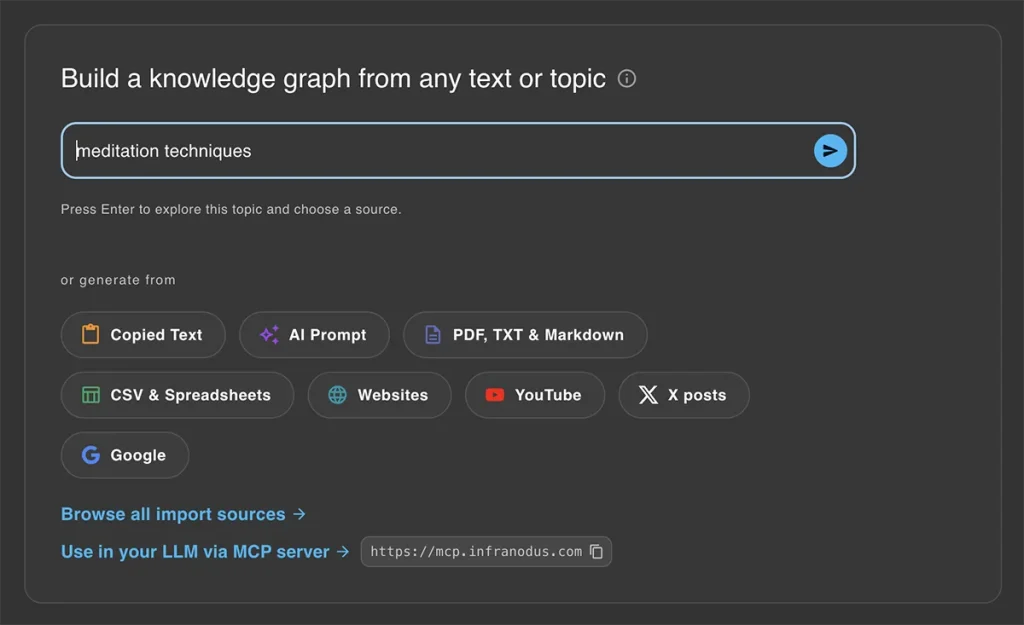The height and width of the screenshot is (625, 1024).
Task: Generate graph from Websites
Action: click(x=379, y=395)
